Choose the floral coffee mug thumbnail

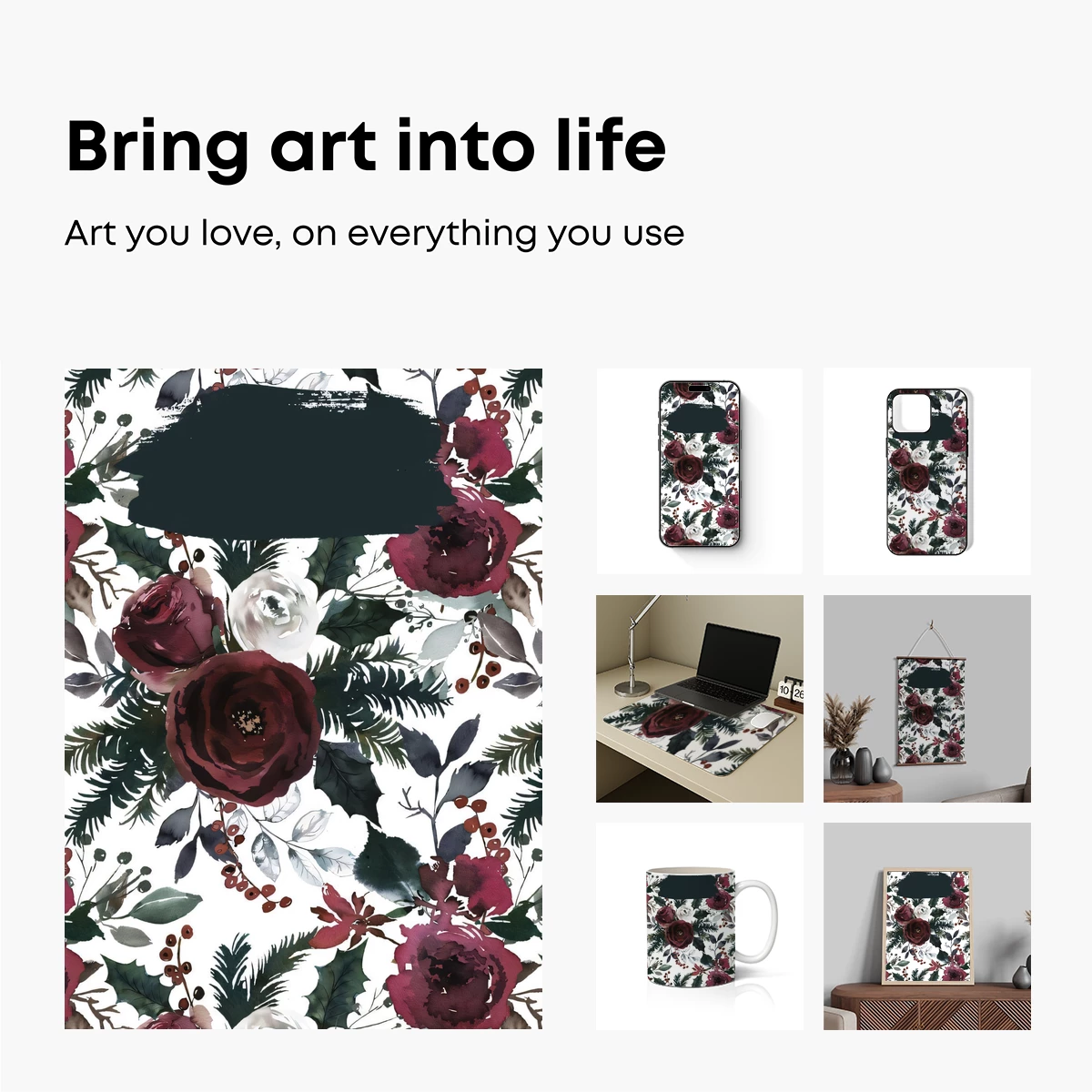click(699, 926)
